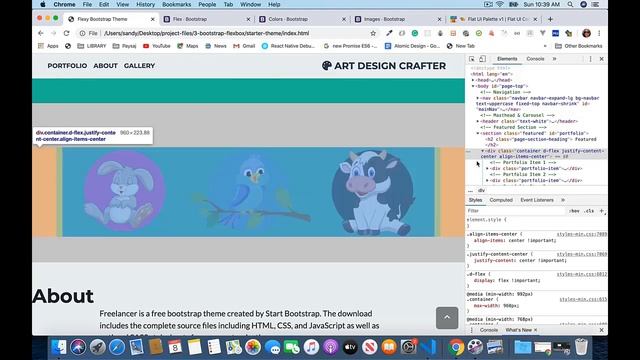Show more style pane tabs chevron
This screenshot has width=640, height=360.
(x=563, y=200)
